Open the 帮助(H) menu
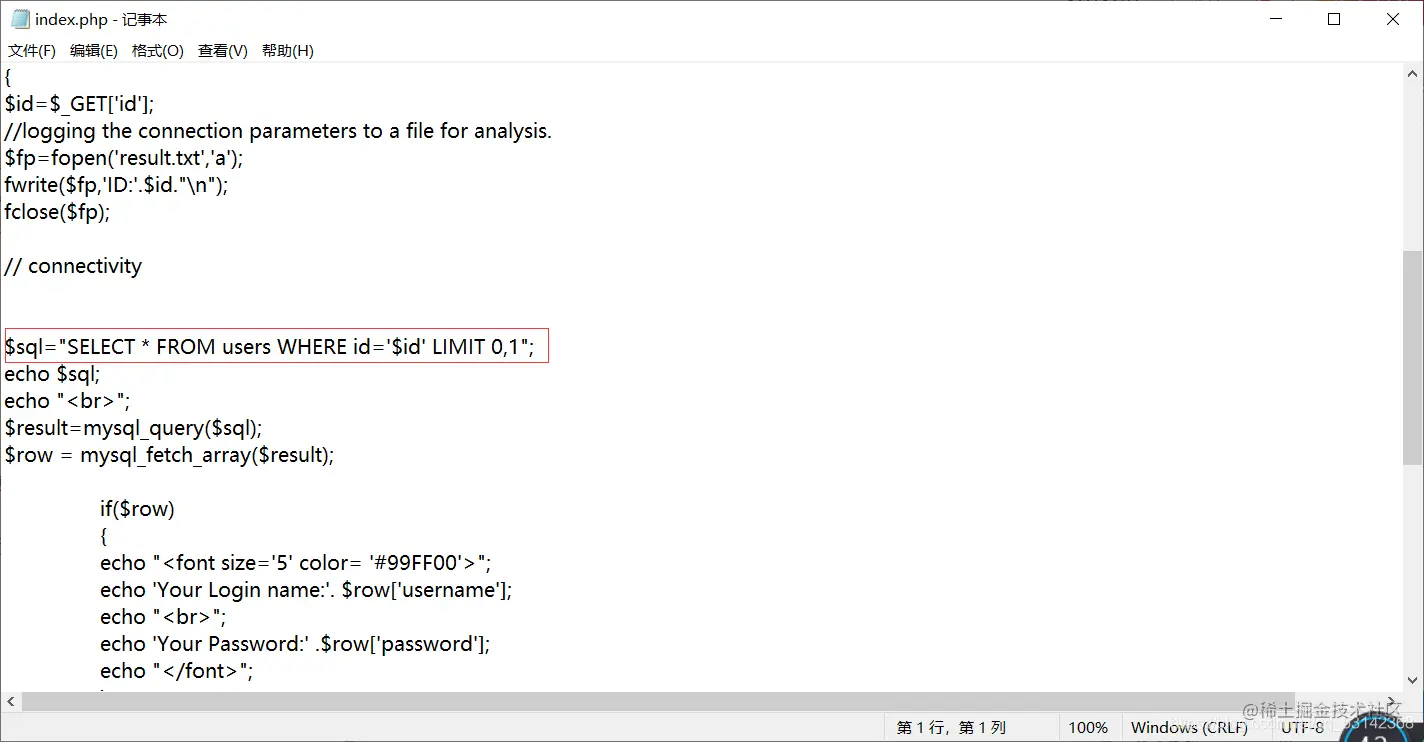 click(x=288, y=51)
